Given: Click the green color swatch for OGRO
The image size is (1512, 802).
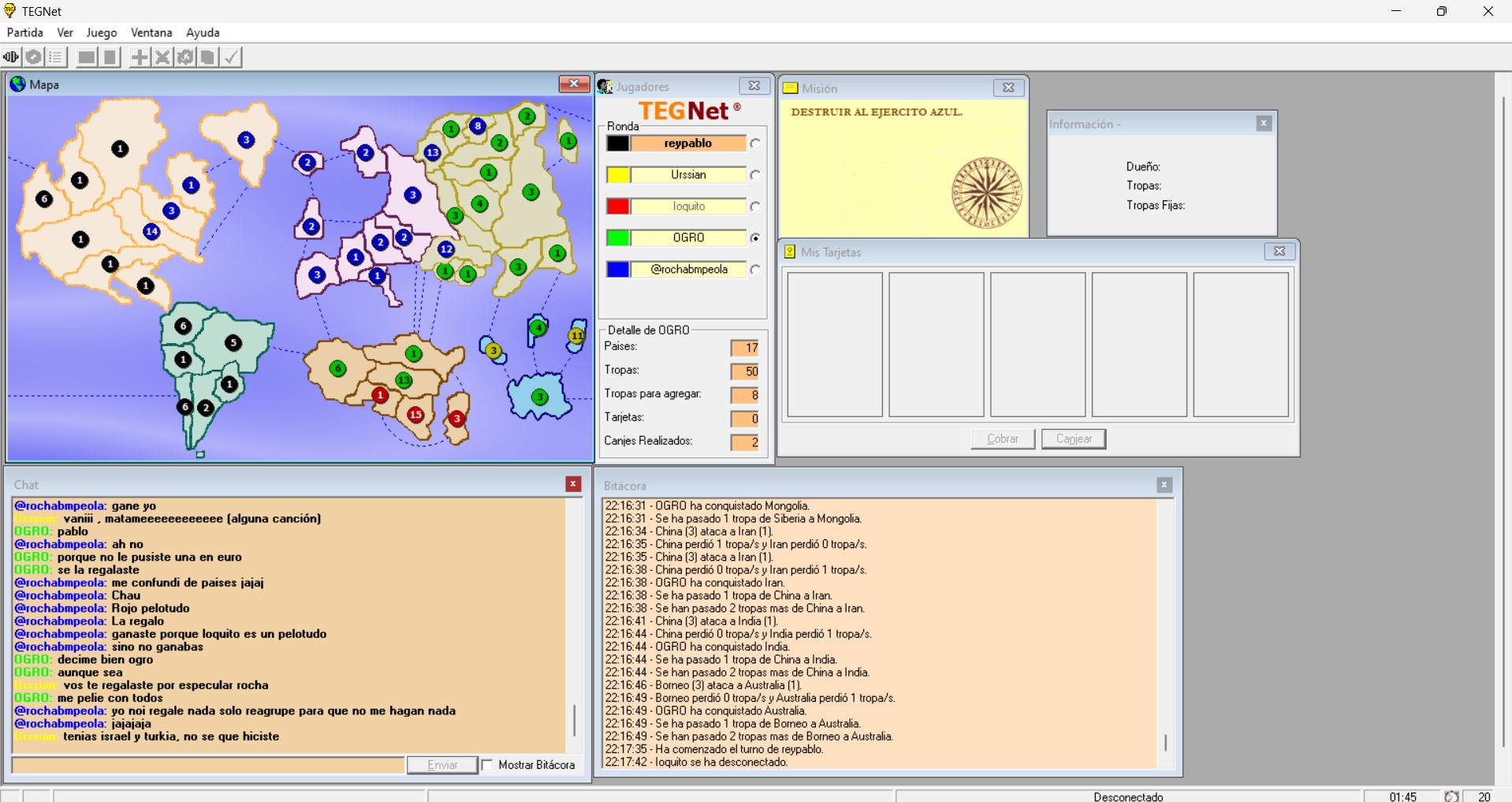Looking at the screenshot, I should pyautogui.click(x=618, y=237).
